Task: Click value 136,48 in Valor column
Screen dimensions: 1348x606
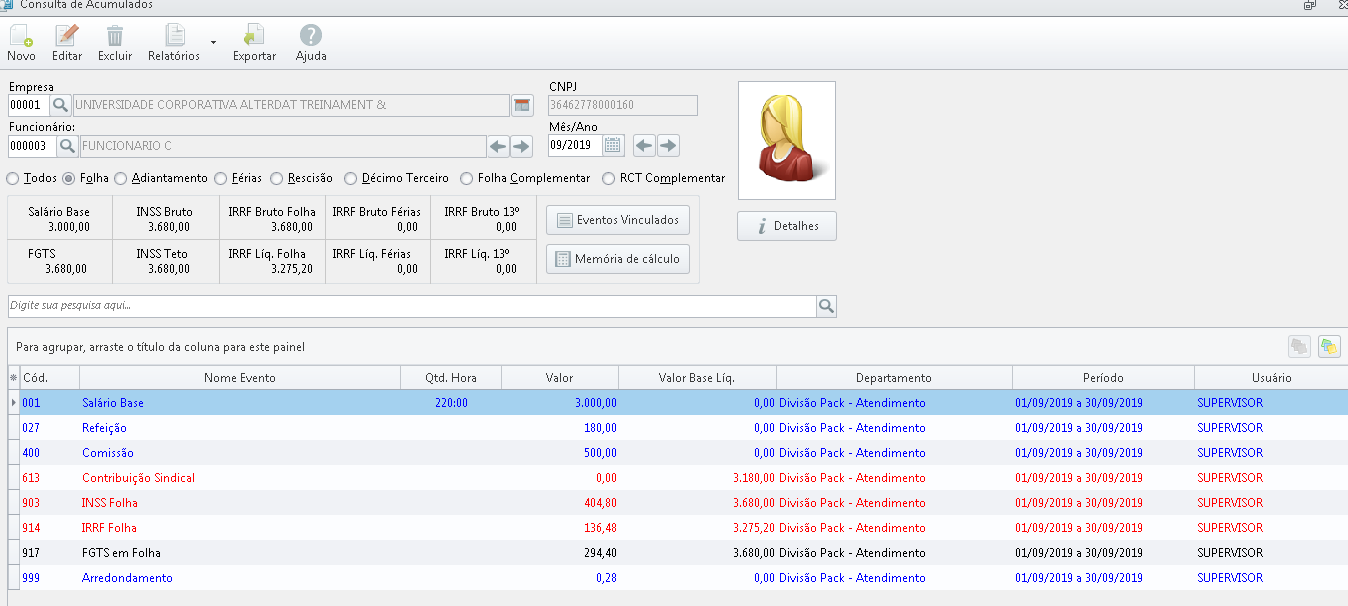Action: click(x=599, y=528)
